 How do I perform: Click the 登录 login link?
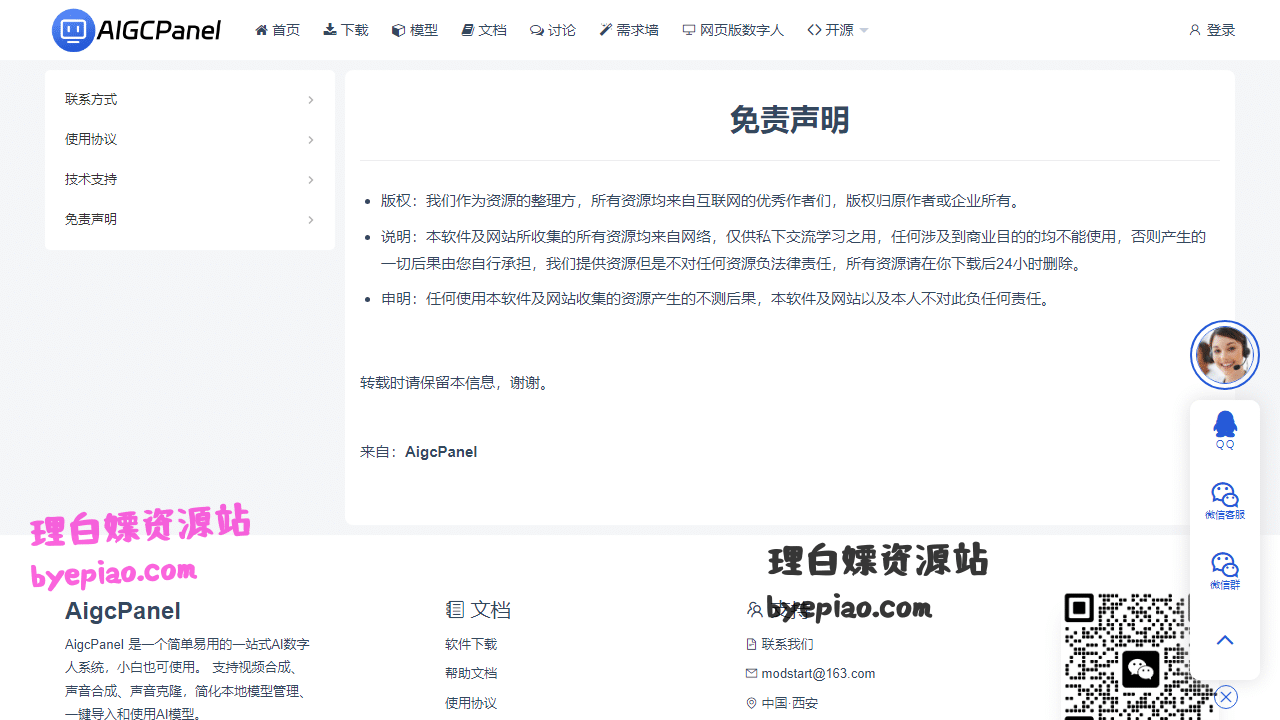[x=1212, y=30]
